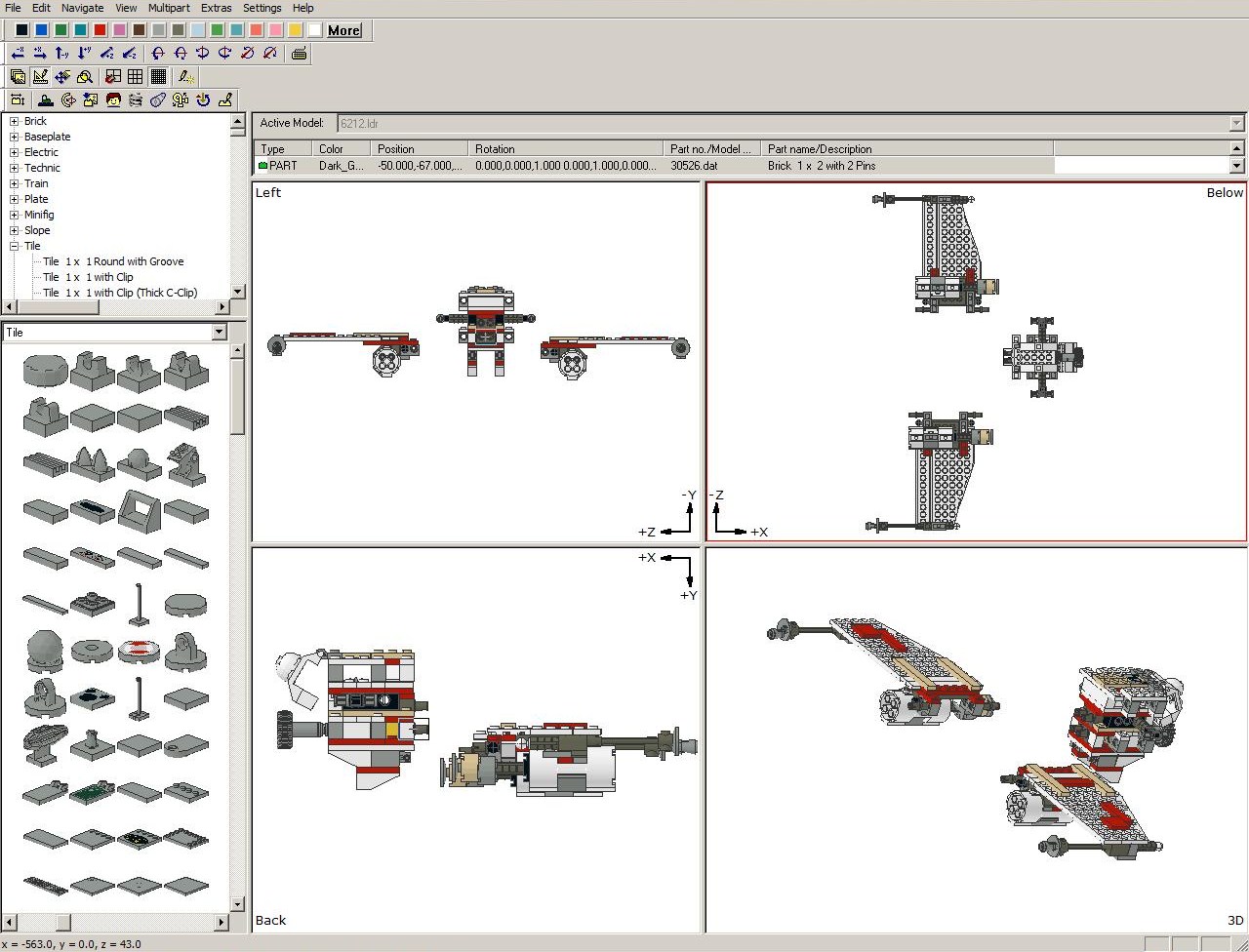The height and width of the screenshot is (952, 1249).
Task: Open the keyboard position entry icon
Action: (x=299, y=53)
